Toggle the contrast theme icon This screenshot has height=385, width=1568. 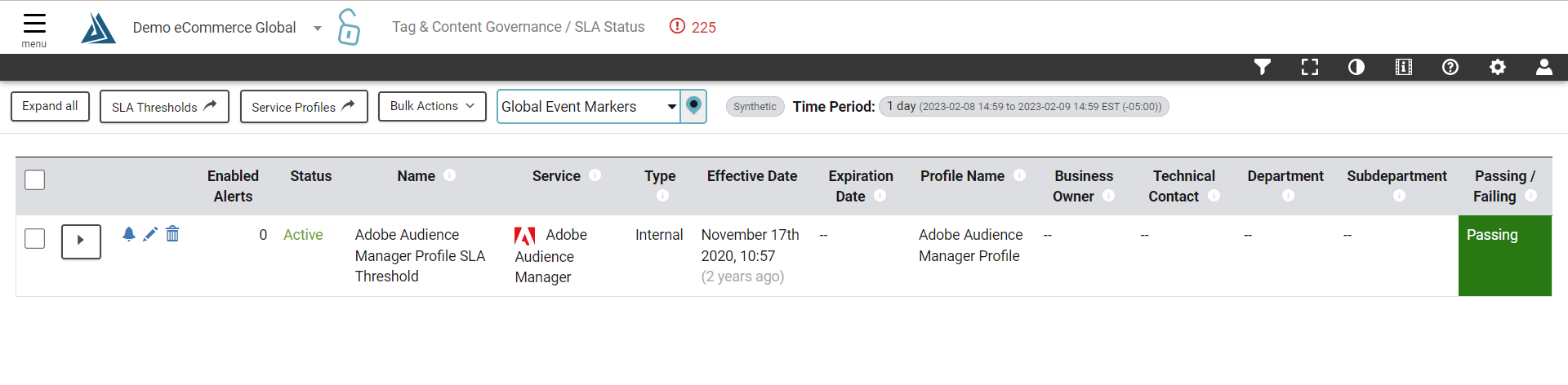coord(1356,67)
